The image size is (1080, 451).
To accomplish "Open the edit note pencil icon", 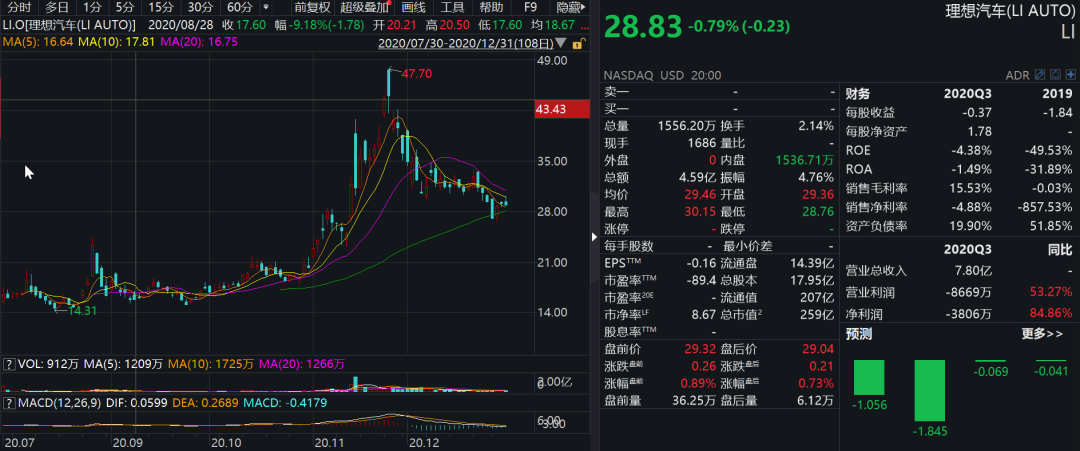I will point(1039,74).
